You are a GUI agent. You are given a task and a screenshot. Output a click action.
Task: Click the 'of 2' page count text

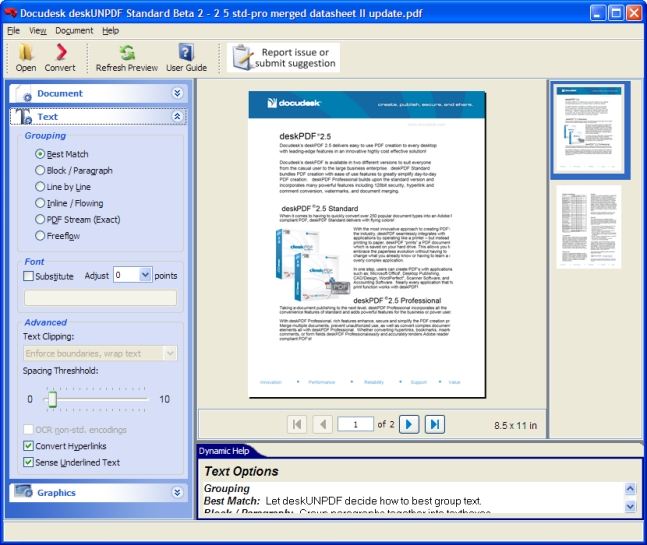[386, 424]
